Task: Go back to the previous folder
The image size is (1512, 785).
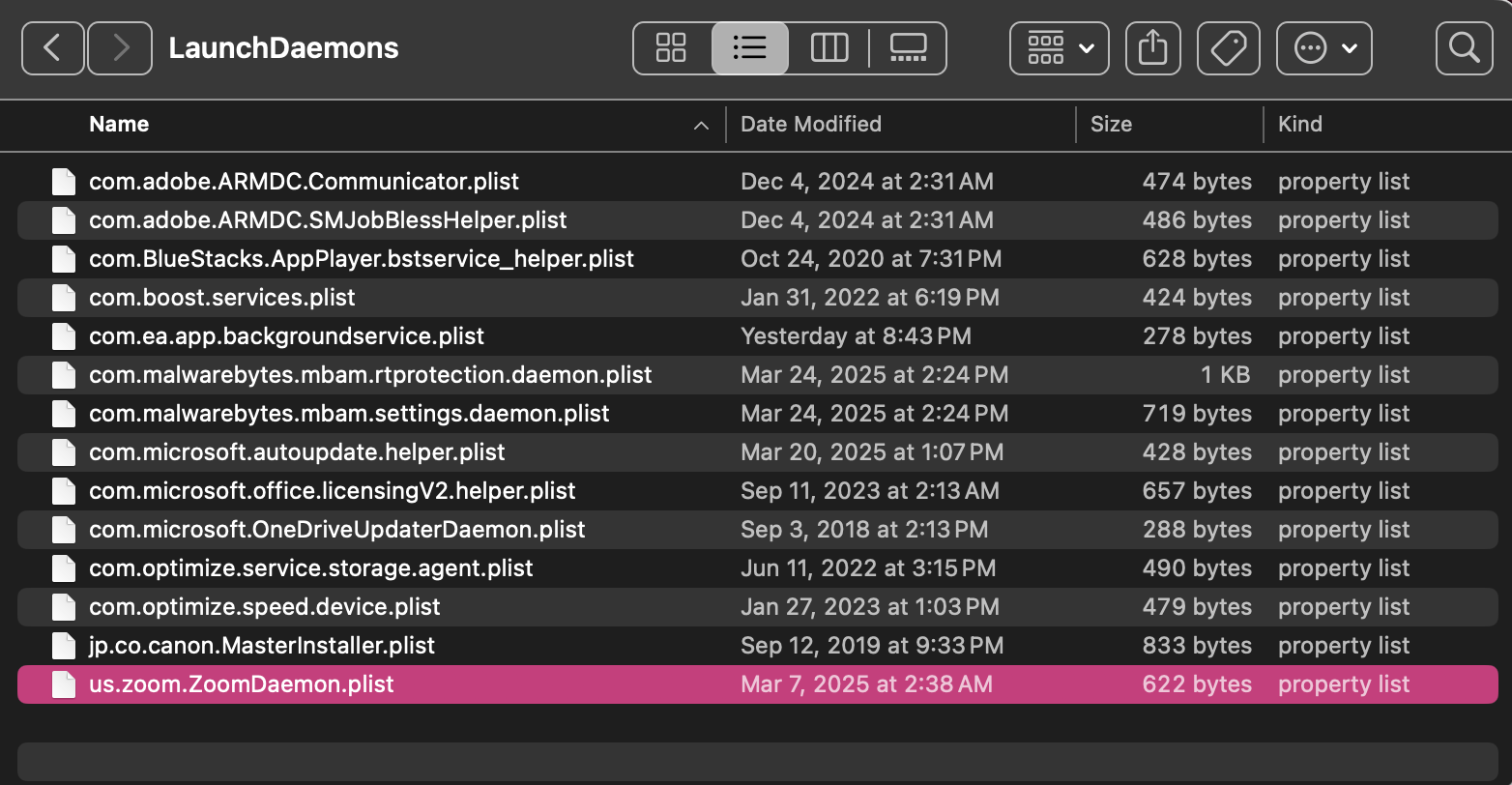Action: pyautogui.click(x=52, y=47)
